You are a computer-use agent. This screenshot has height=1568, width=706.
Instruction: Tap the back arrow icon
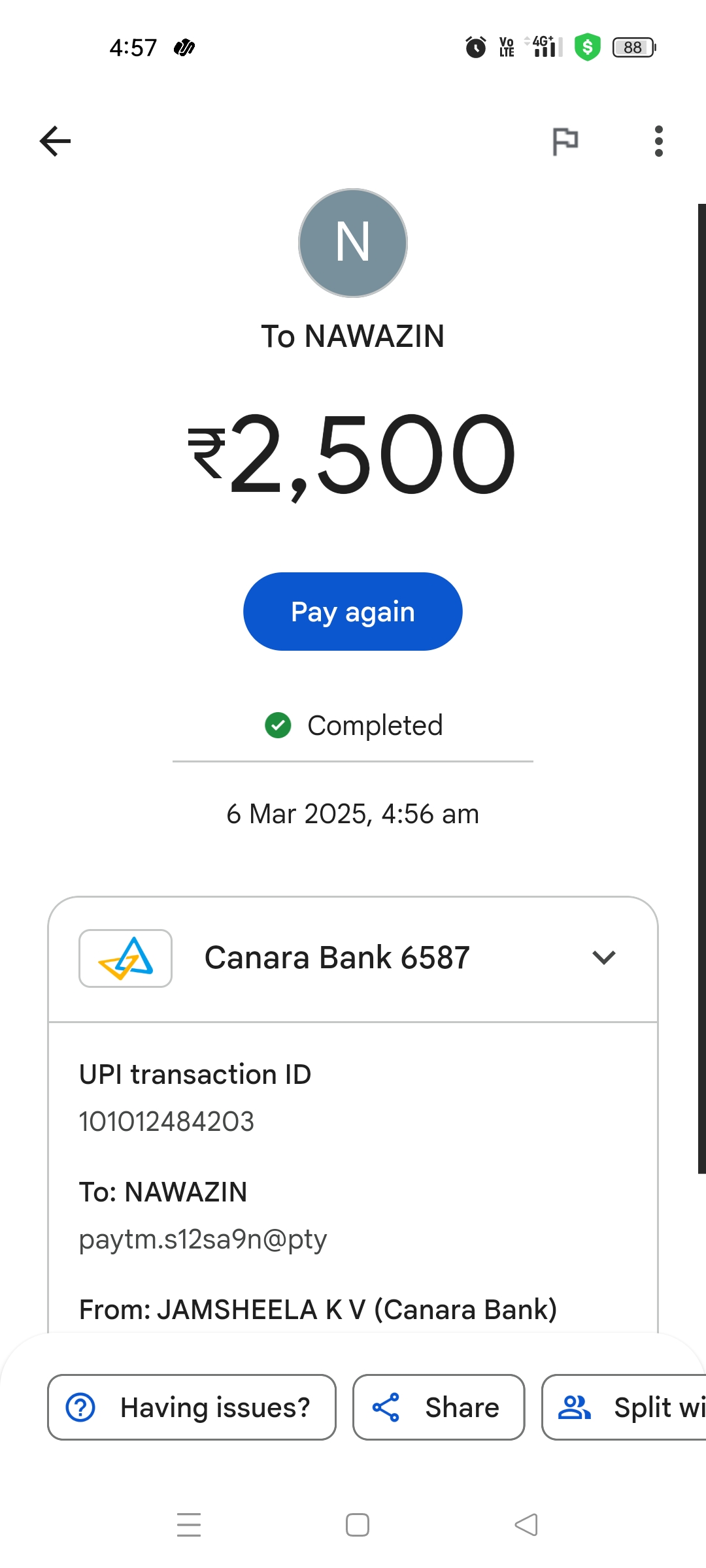pyautogui.click(x=55, y=141)
